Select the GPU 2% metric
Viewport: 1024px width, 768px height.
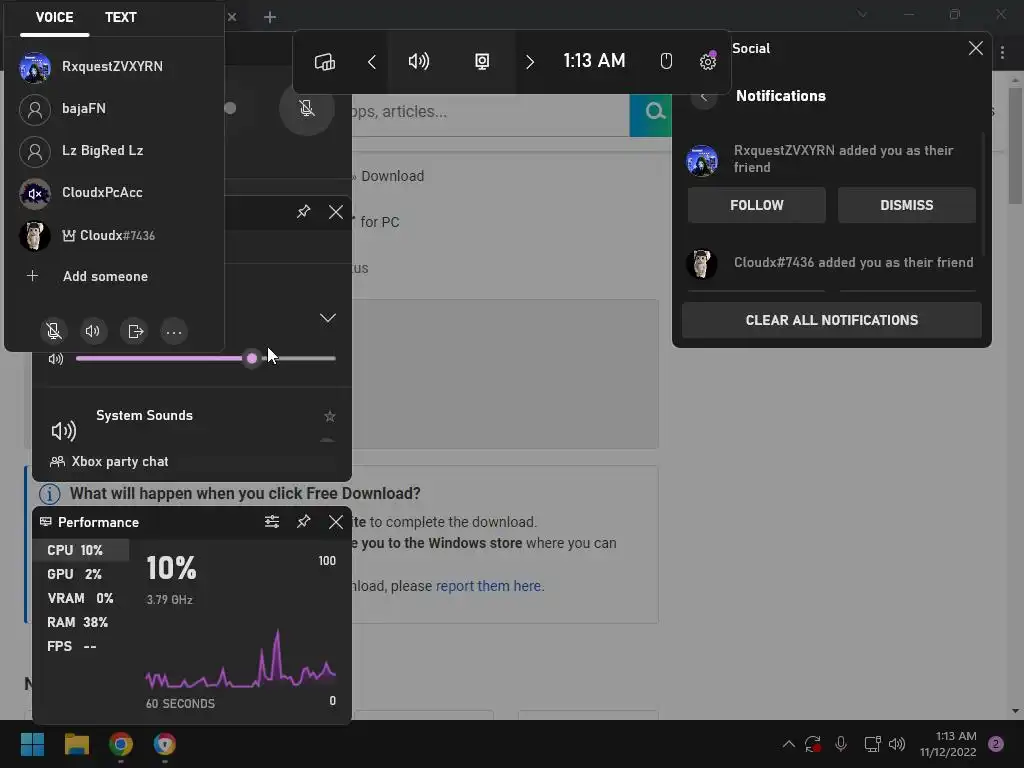81,574
